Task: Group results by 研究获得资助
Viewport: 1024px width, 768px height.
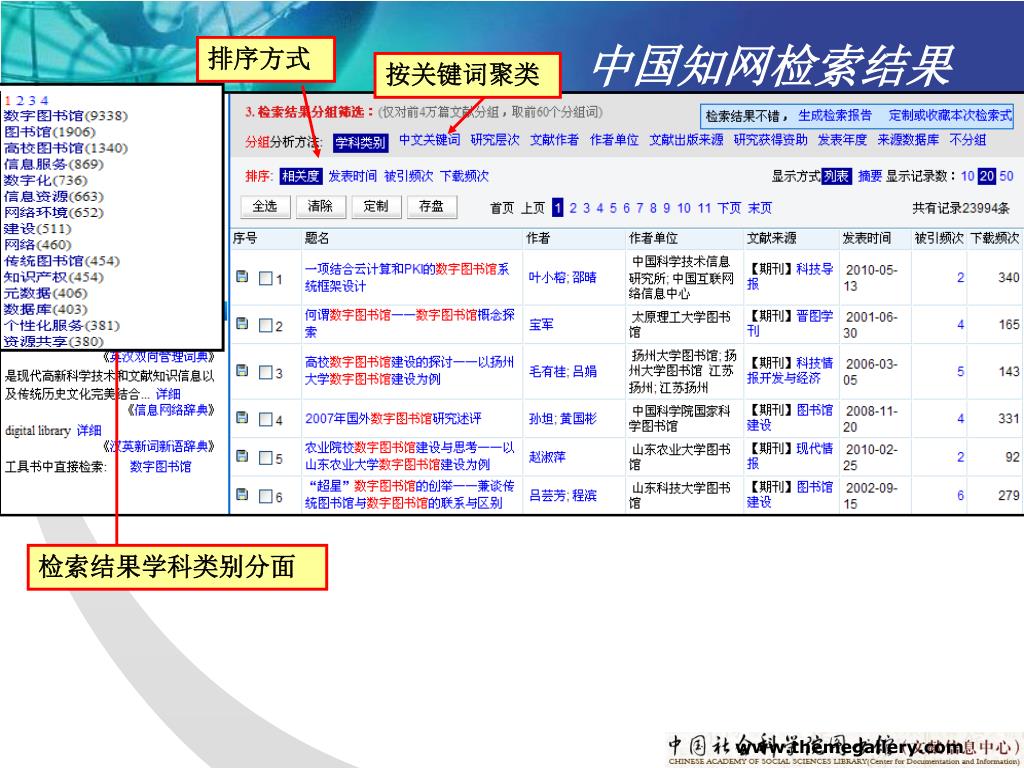Action: coord(771,140)
